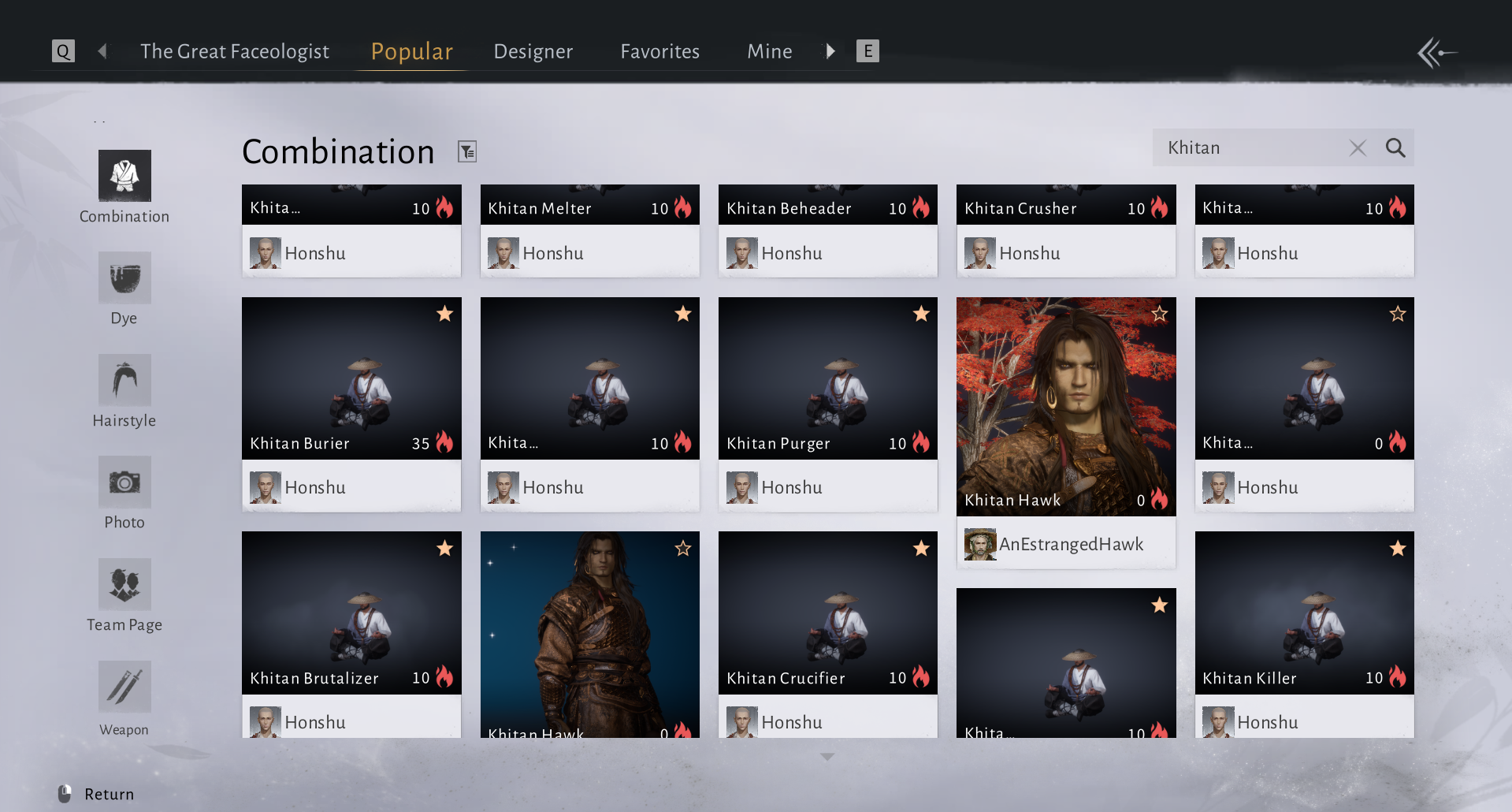Open the Favorites tab
This screenshot has width=1512, height=812.
660,51
